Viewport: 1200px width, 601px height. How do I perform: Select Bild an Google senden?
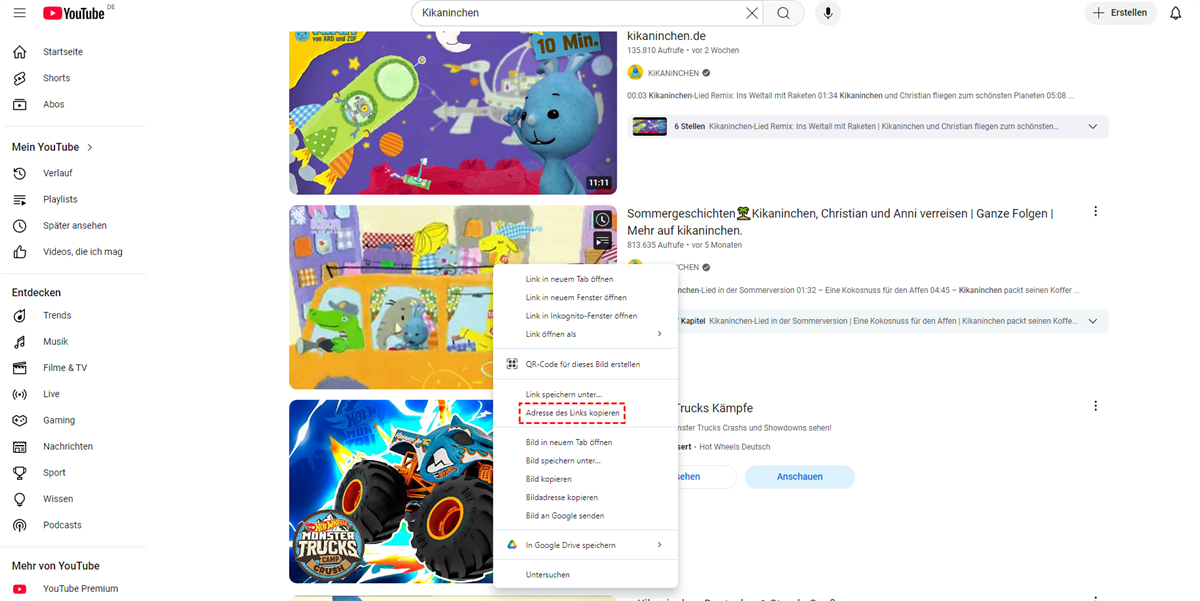pos(586,516)
